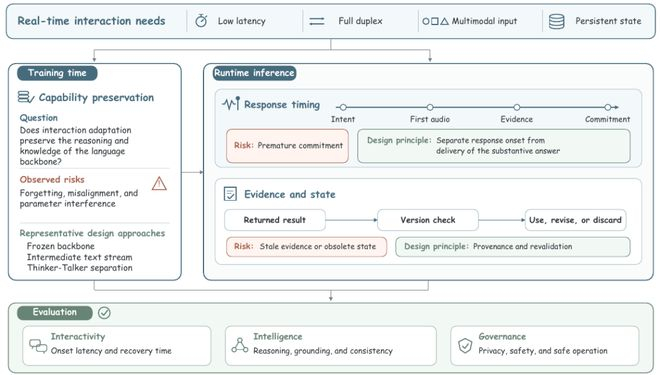Click the shapes icon beside Multimodal input

tap(435, 21)
